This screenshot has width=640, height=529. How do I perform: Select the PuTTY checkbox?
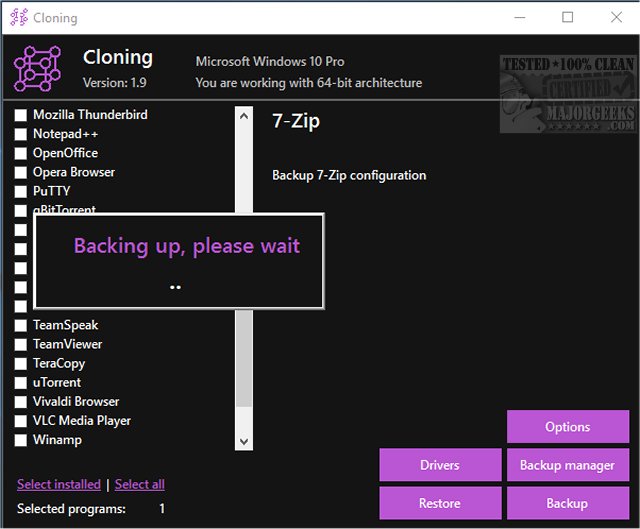(21, 191)
